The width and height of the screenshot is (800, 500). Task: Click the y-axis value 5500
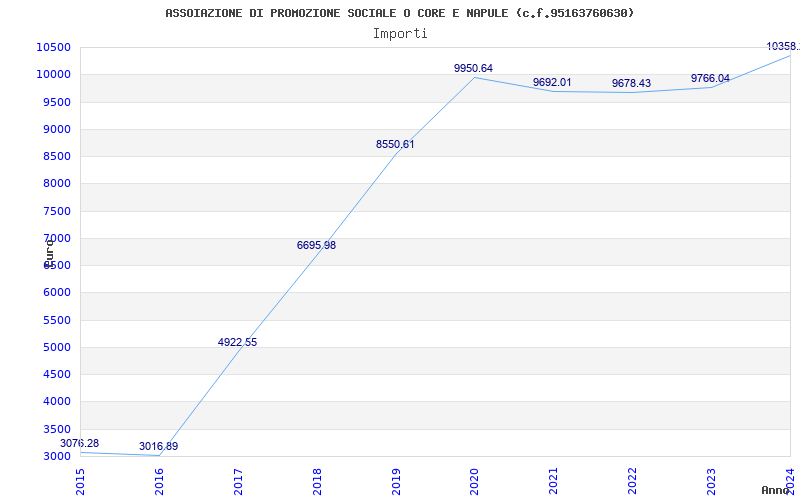coord(57,320)
